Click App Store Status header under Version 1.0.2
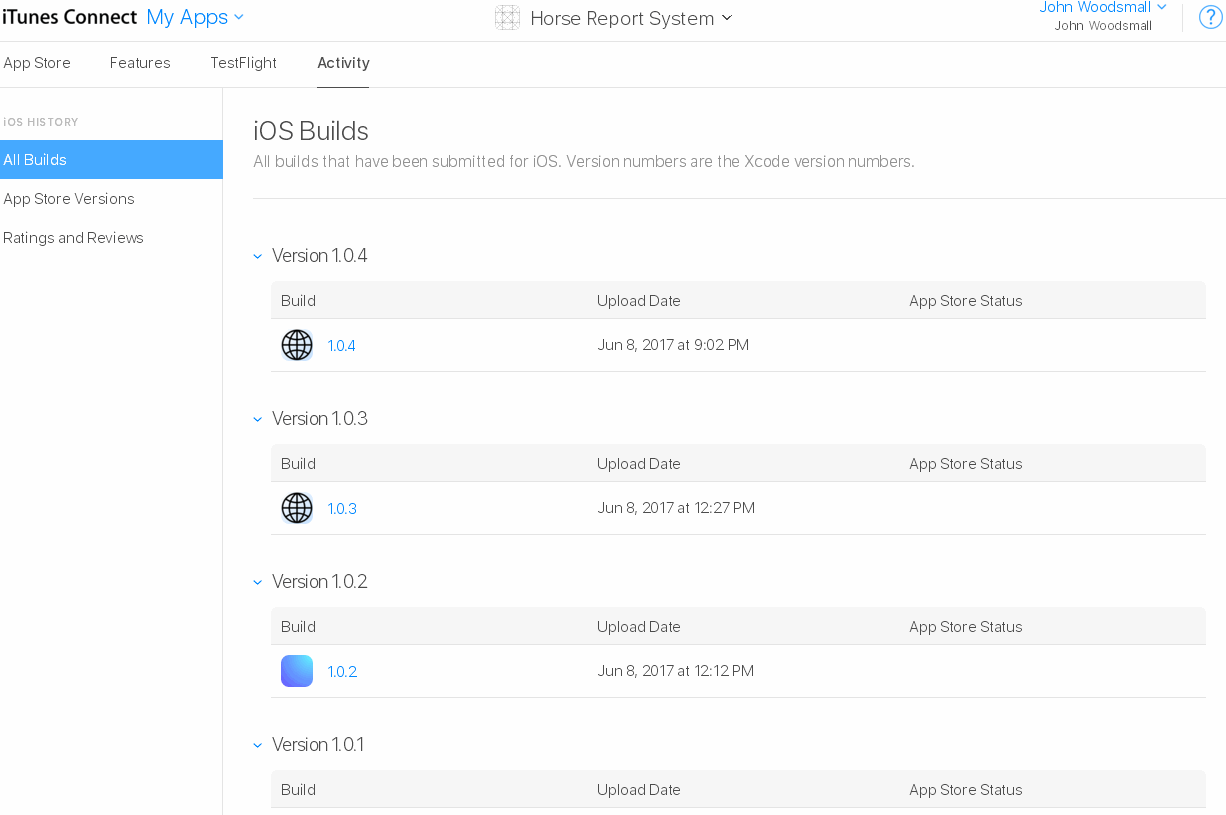 (x=966, y=627)
